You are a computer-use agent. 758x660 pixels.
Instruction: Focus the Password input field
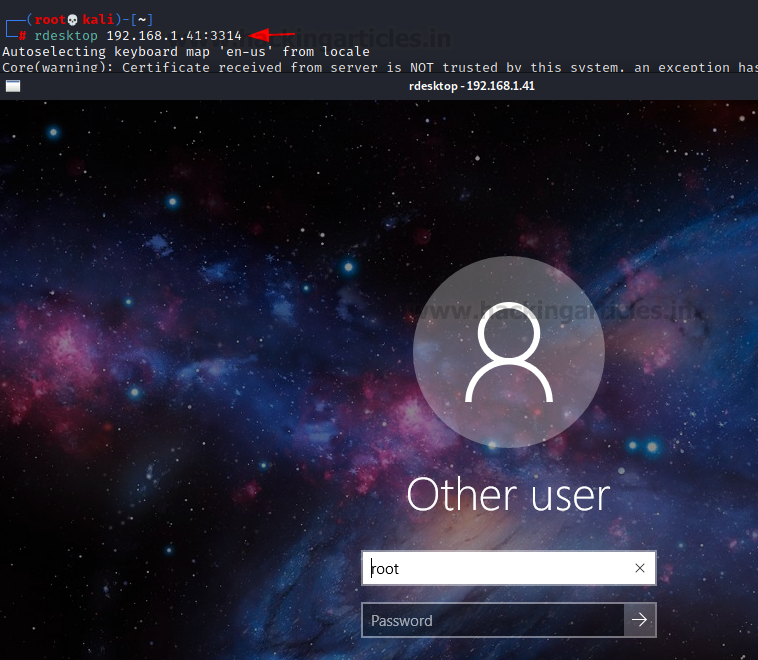tap(493, 620)
